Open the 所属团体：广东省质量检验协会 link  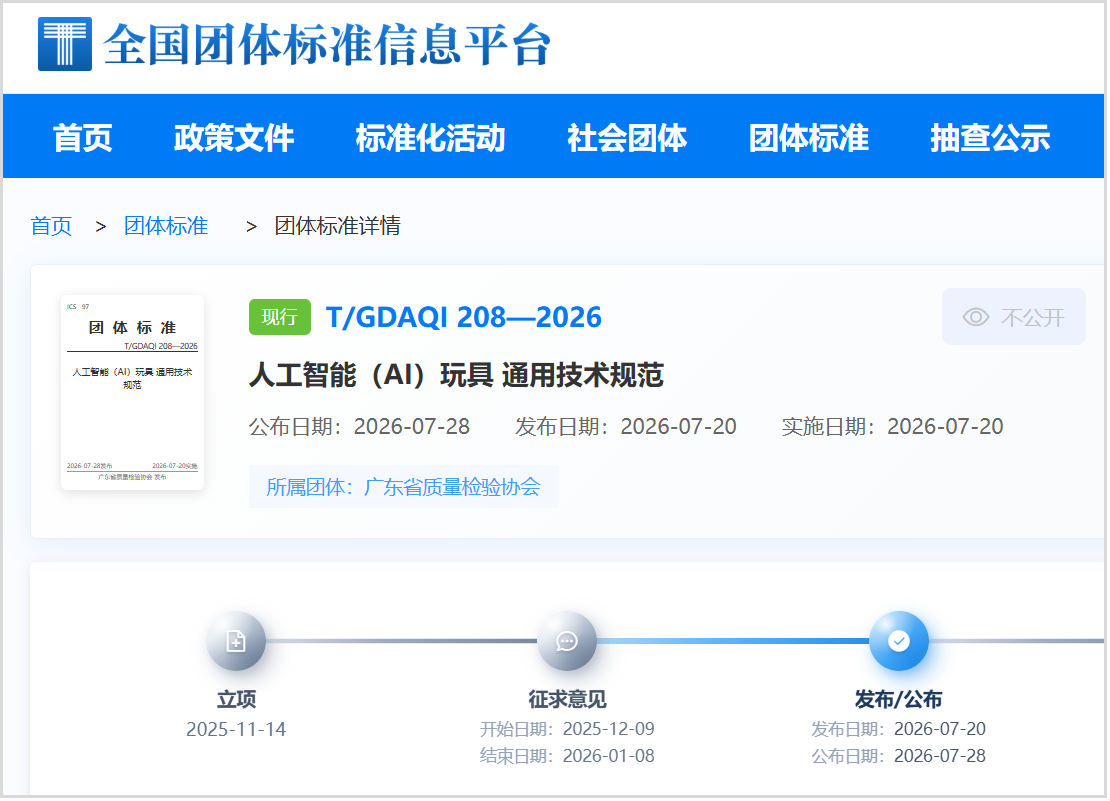(x=404, y=488)
